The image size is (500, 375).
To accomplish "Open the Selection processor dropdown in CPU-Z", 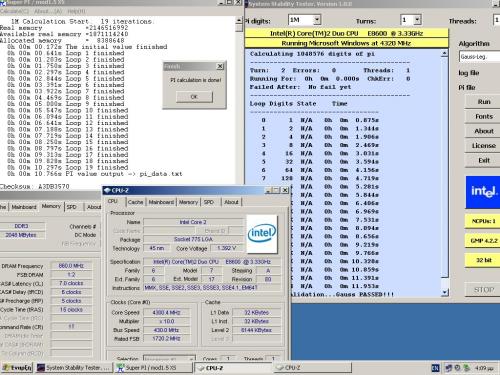I will pyautogui.click(x=169, y=359).
